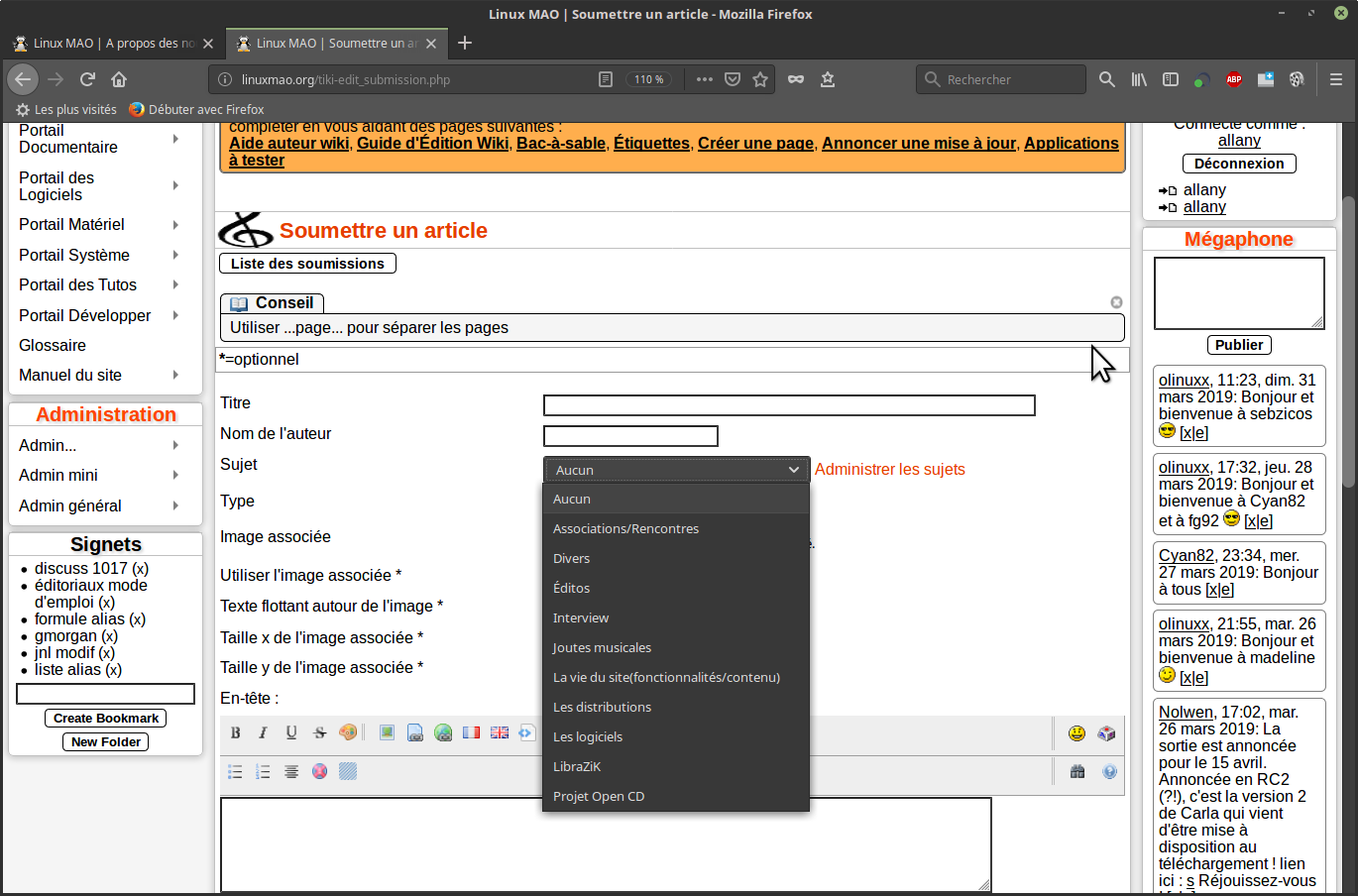Screen dimensions: 1358x896
Task: Choose Interview in the Sujet dropdown list
Action: point(676,618)
